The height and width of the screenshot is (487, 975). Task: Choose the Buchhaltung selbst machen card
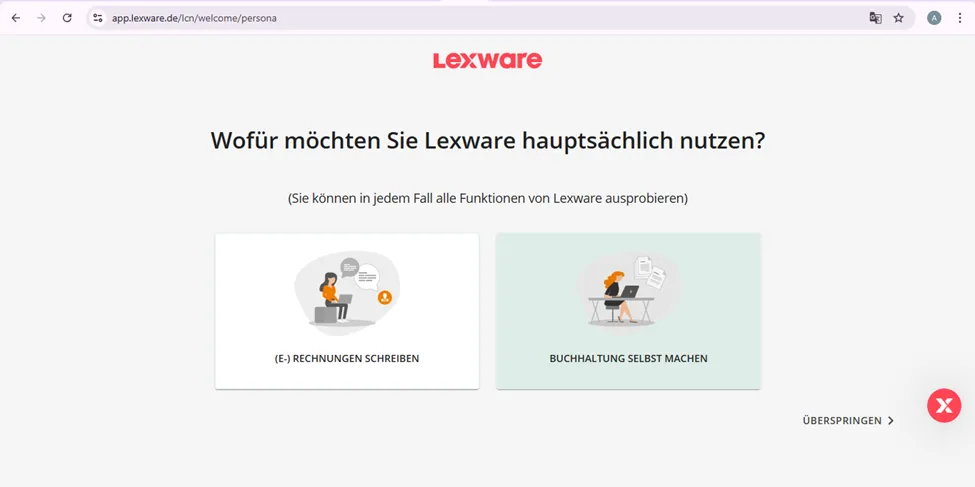pyautogui.click(x=628, y=311)
